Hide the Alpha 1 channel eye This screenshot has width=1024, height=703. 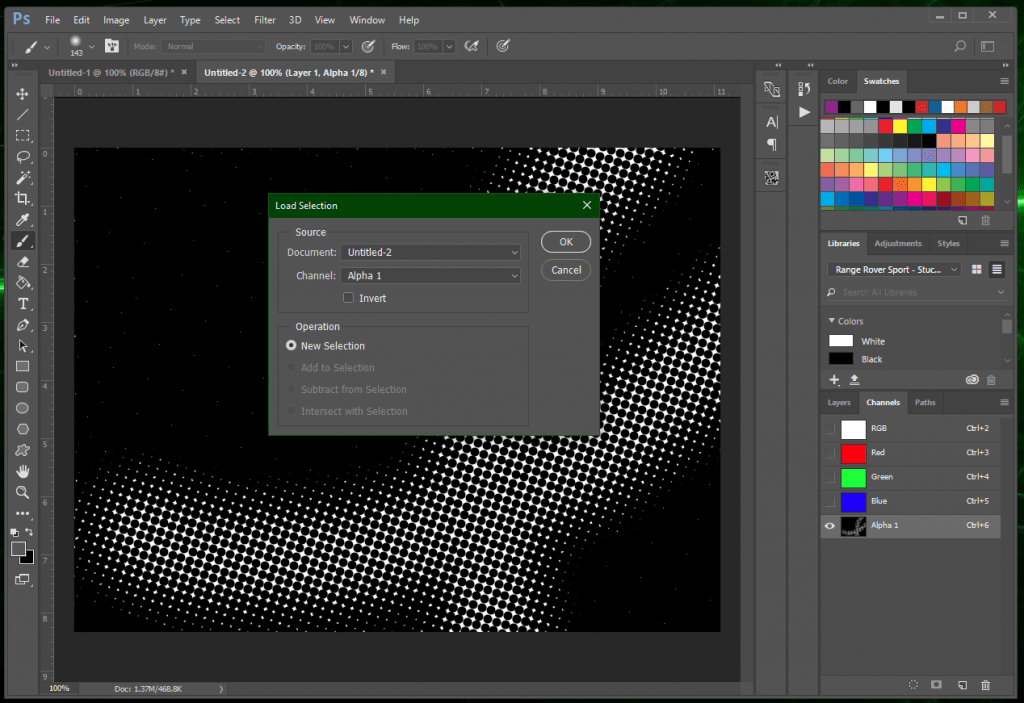(829, 525)
